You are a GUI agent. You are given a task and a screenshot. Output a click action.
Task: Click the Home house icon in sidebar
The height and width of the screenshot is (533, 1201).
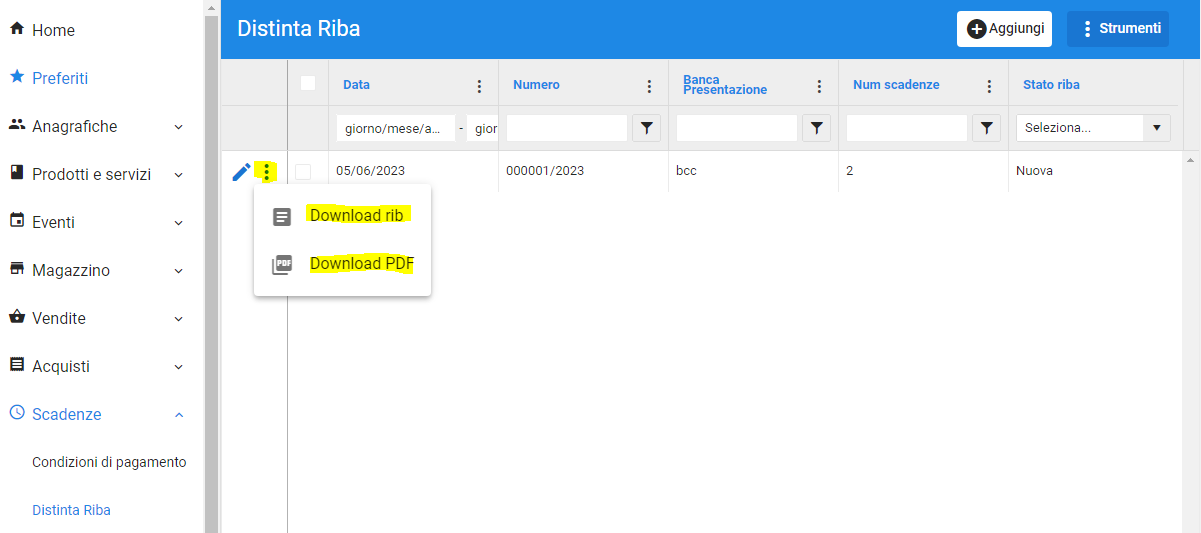[16, 29]
